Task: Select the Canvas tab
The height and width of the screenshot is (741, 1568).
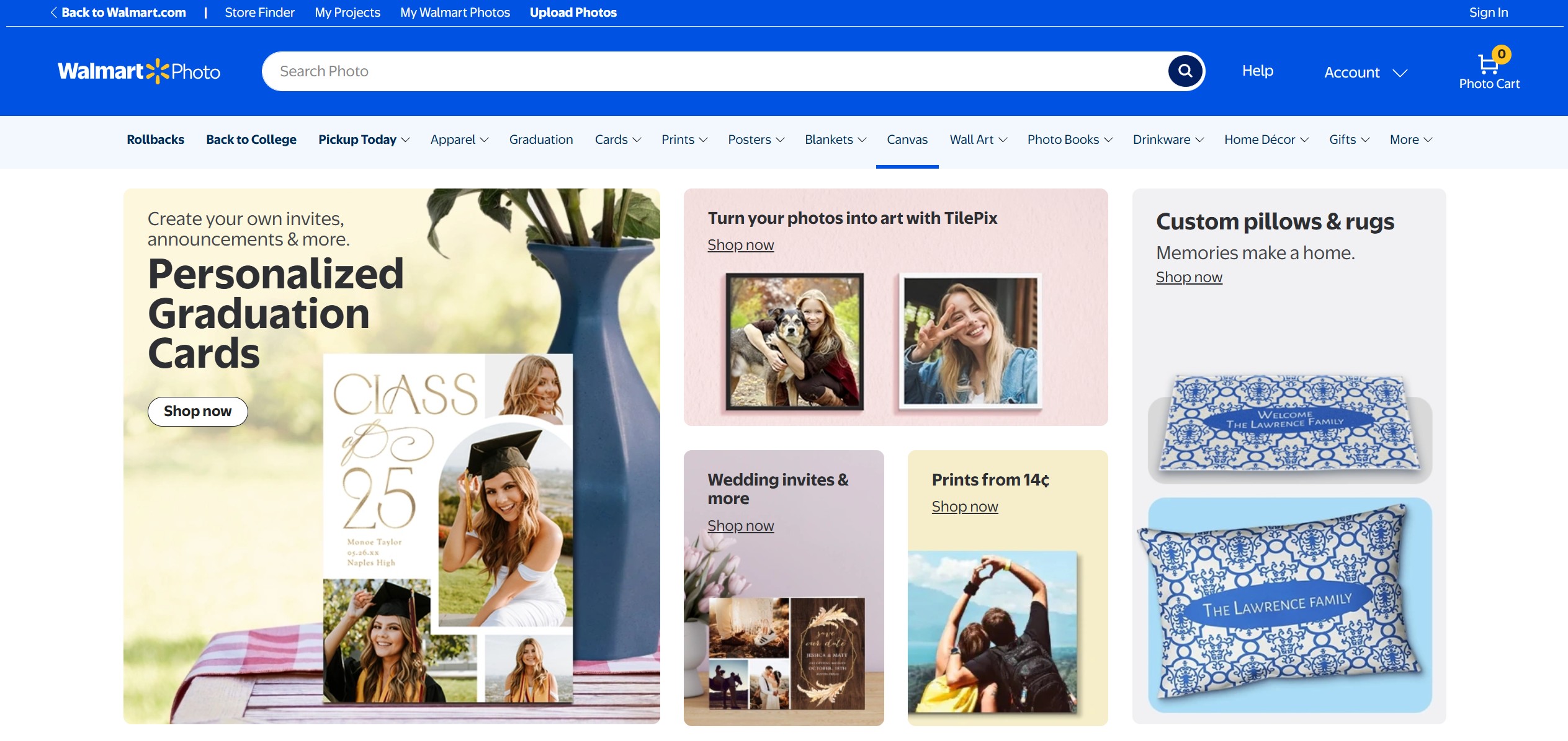Action: click(907, 140)
